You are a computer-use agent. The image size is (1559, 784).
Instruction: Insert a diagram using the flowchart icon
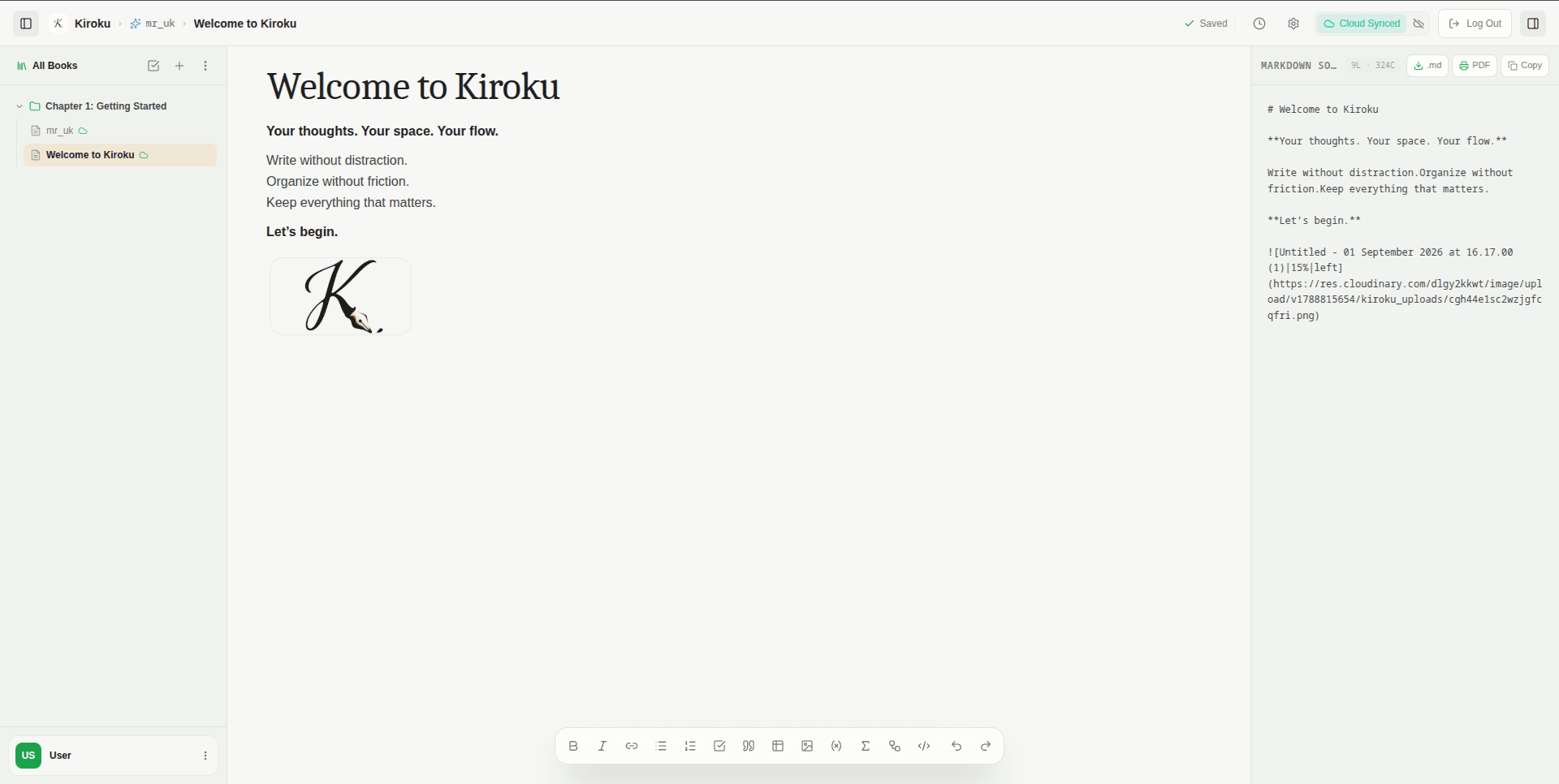point(895,746)
